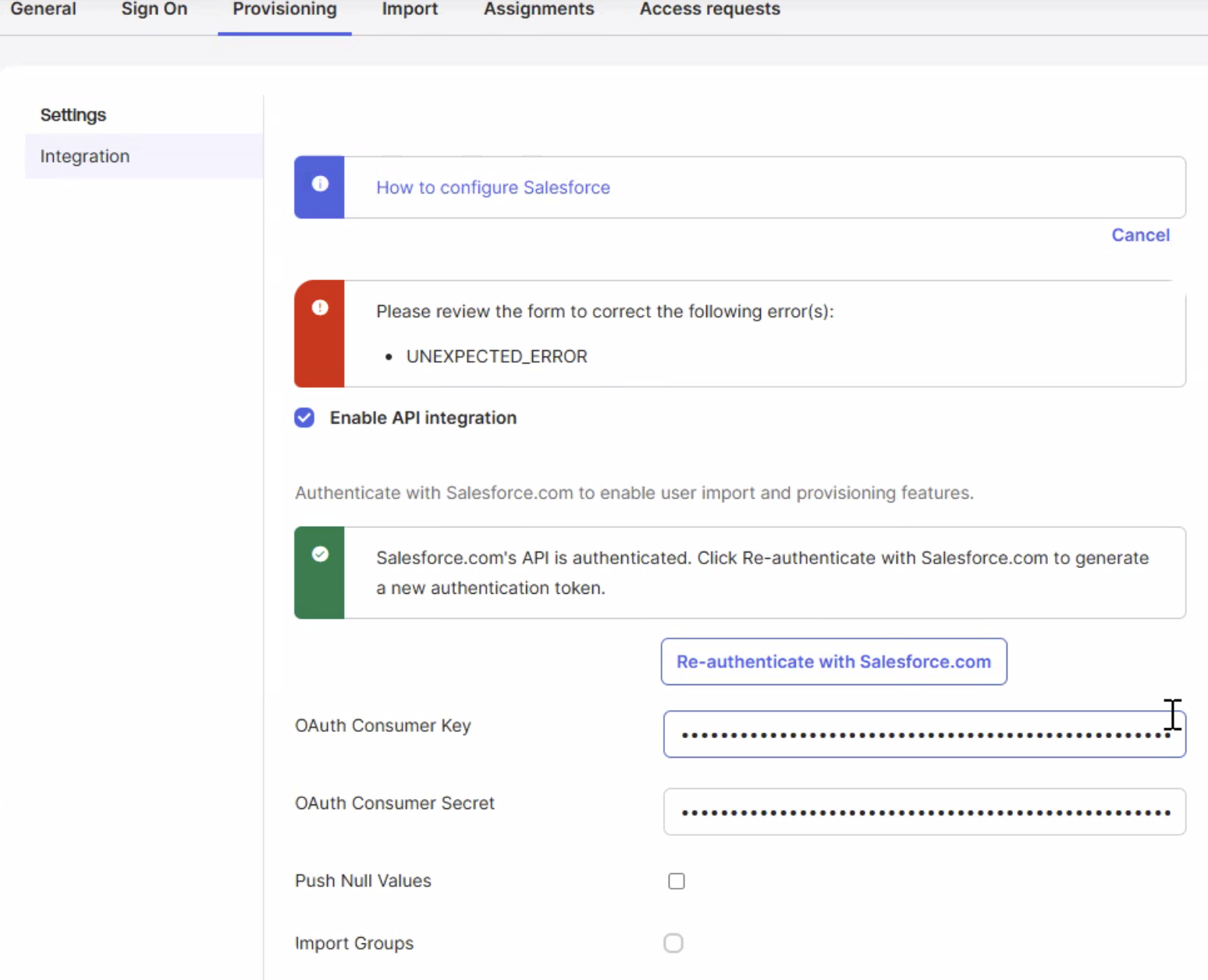Switch to the Sign On tab
The height and width of the screenshot is (980, 1208).
155,9
